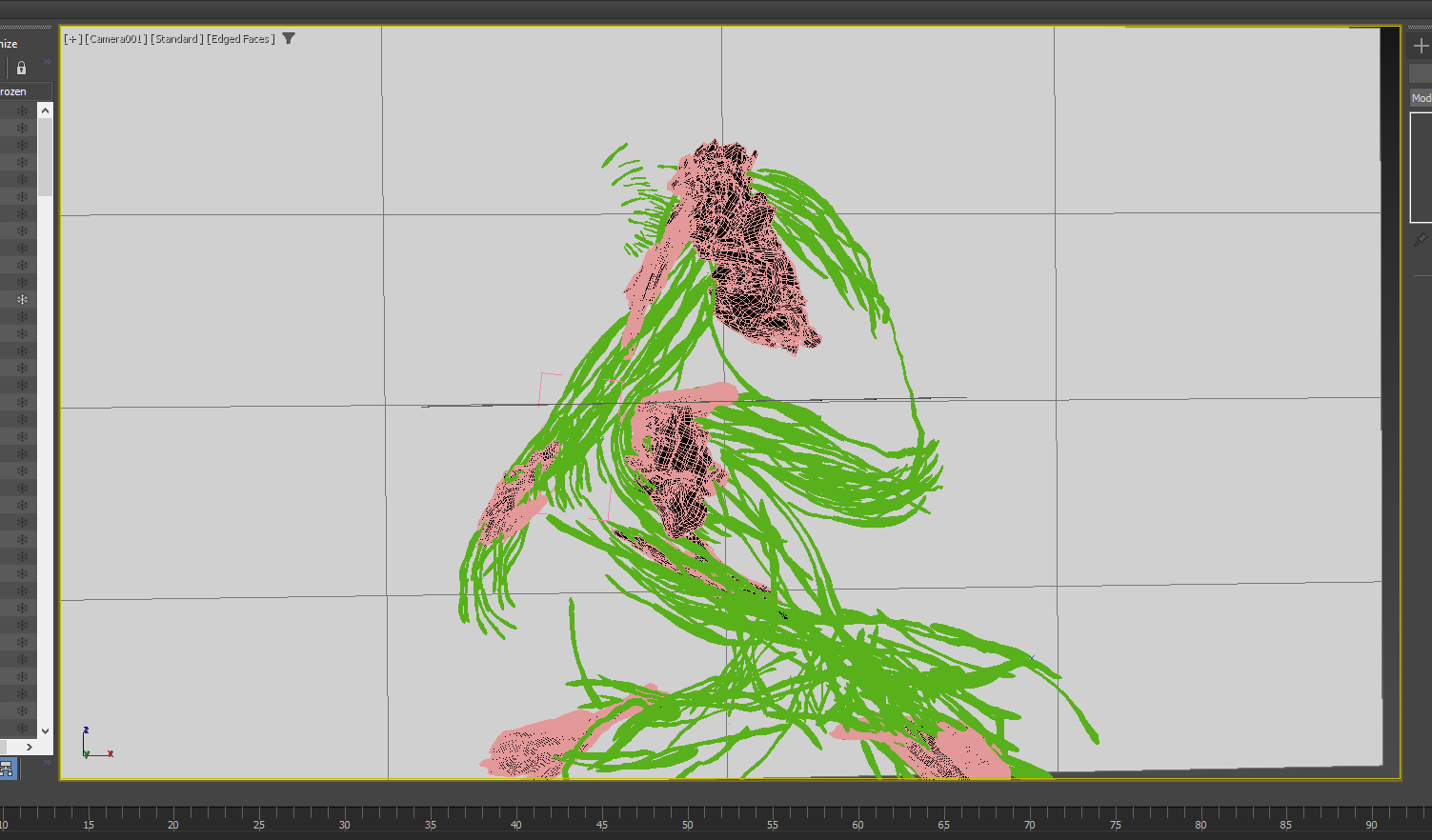The image size is (1432, 840).
Task: Toggle frozen state of last visible row
Action: pyautogui.click(x=22, y=729)
